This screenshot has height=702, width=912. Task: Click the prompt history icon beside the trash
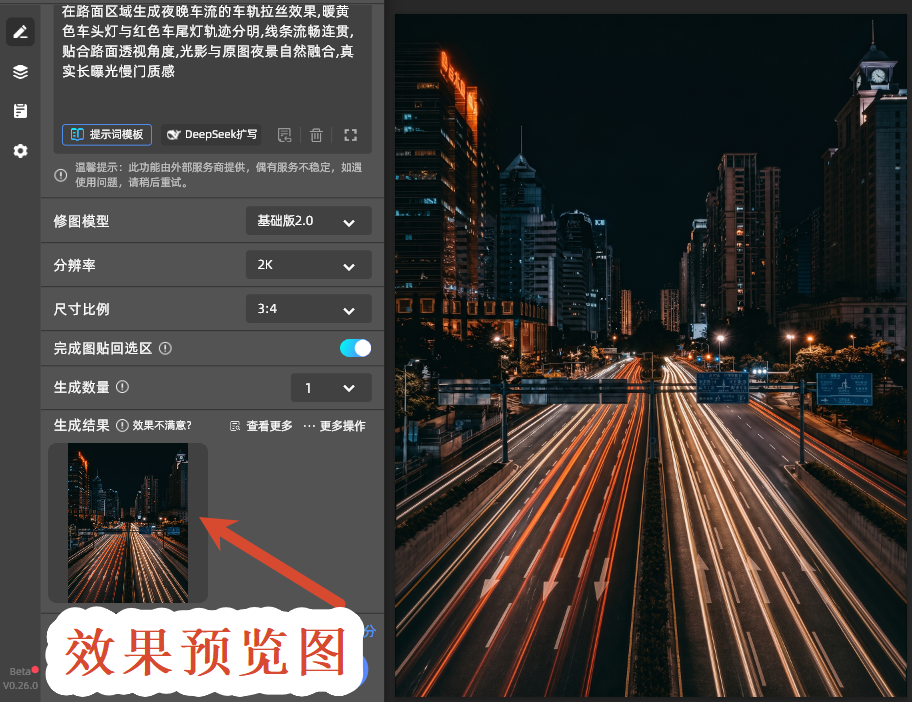pyautogui.click(x=284, y=135)
